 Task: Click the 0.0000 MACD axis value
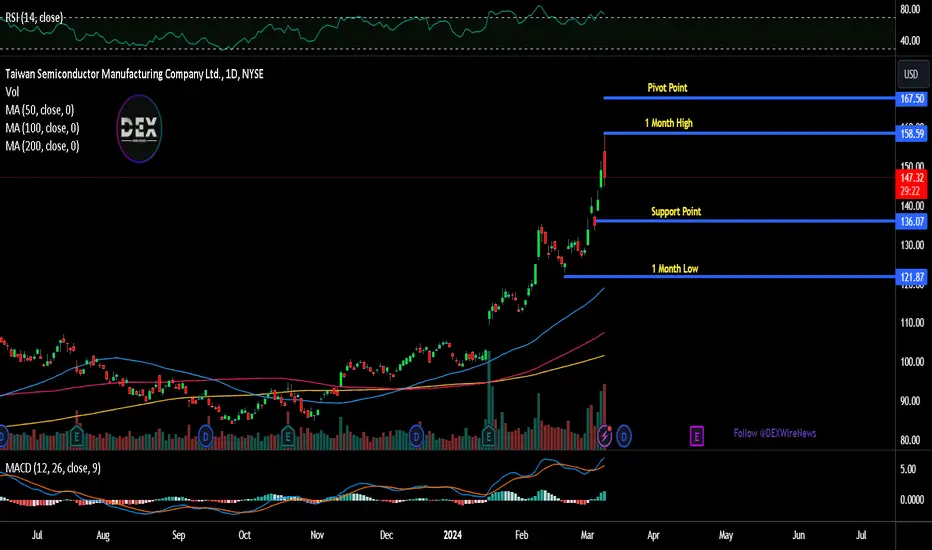pyautogui.click(x=912, y=500)
